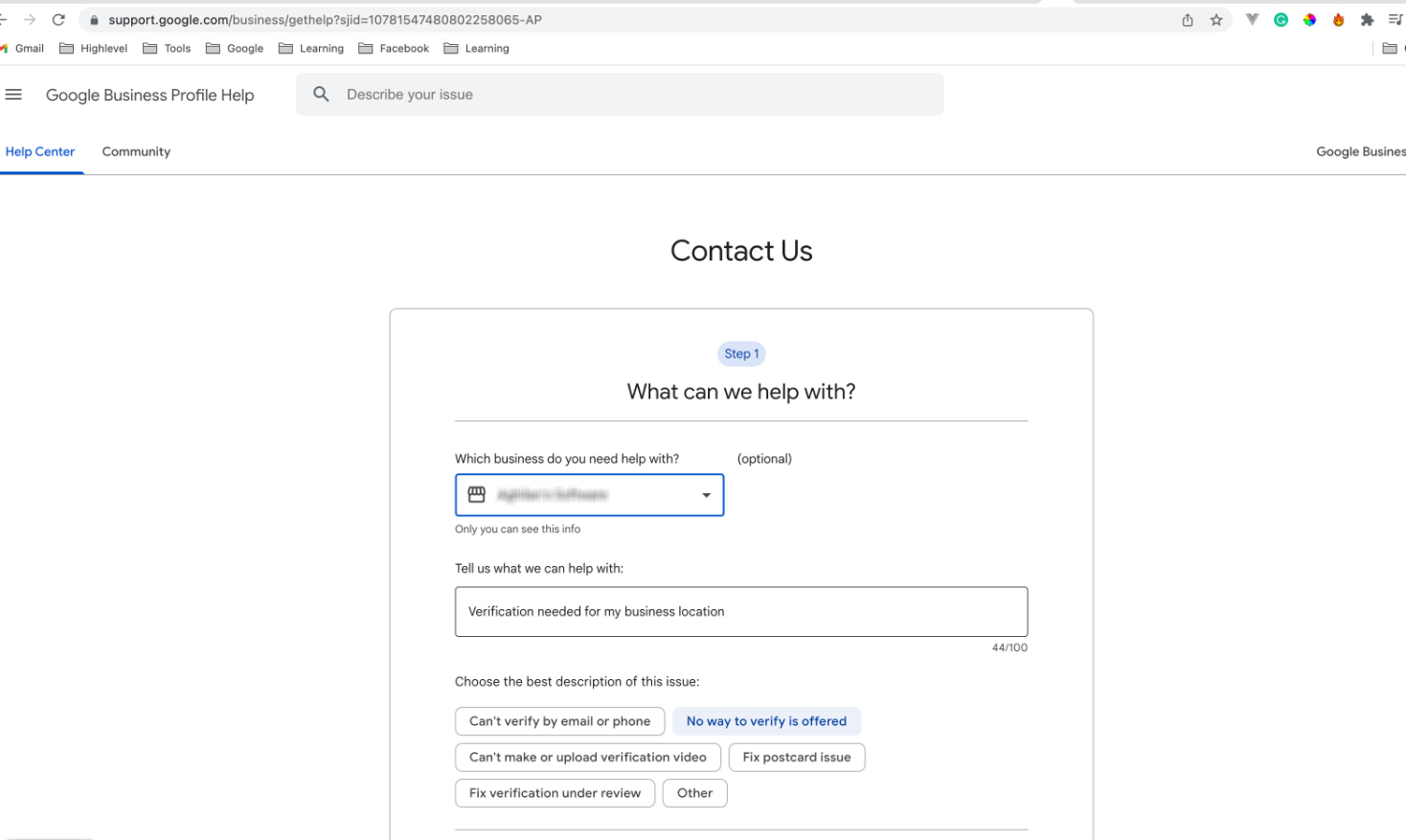
Task: Click Google Business Profile Help title
Action: point(150,95)
